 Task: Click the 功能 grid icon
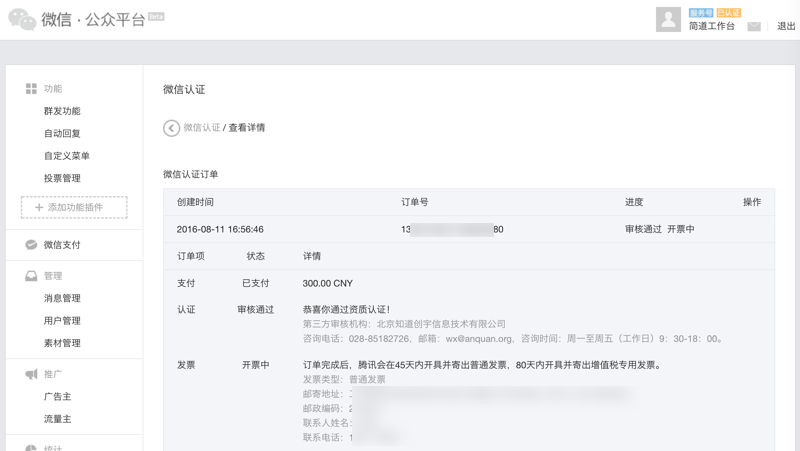click(31, 89)
